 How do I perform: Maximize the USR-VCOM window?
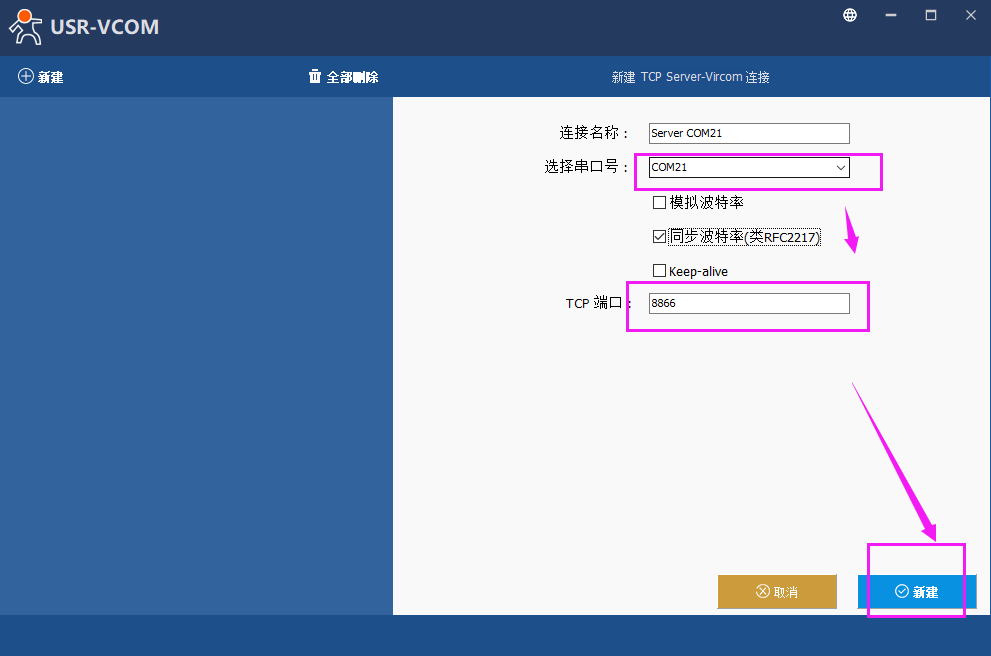tap(931, 15)
